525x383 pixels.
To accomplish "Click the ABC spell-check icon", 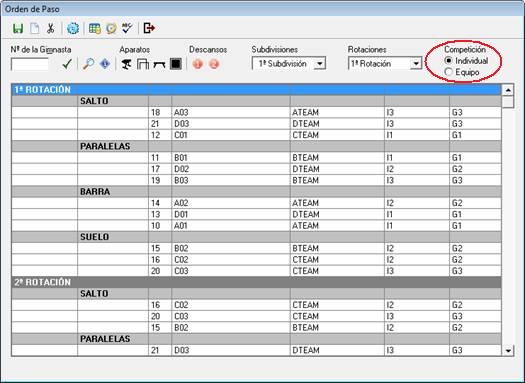I will click(127, 28).
